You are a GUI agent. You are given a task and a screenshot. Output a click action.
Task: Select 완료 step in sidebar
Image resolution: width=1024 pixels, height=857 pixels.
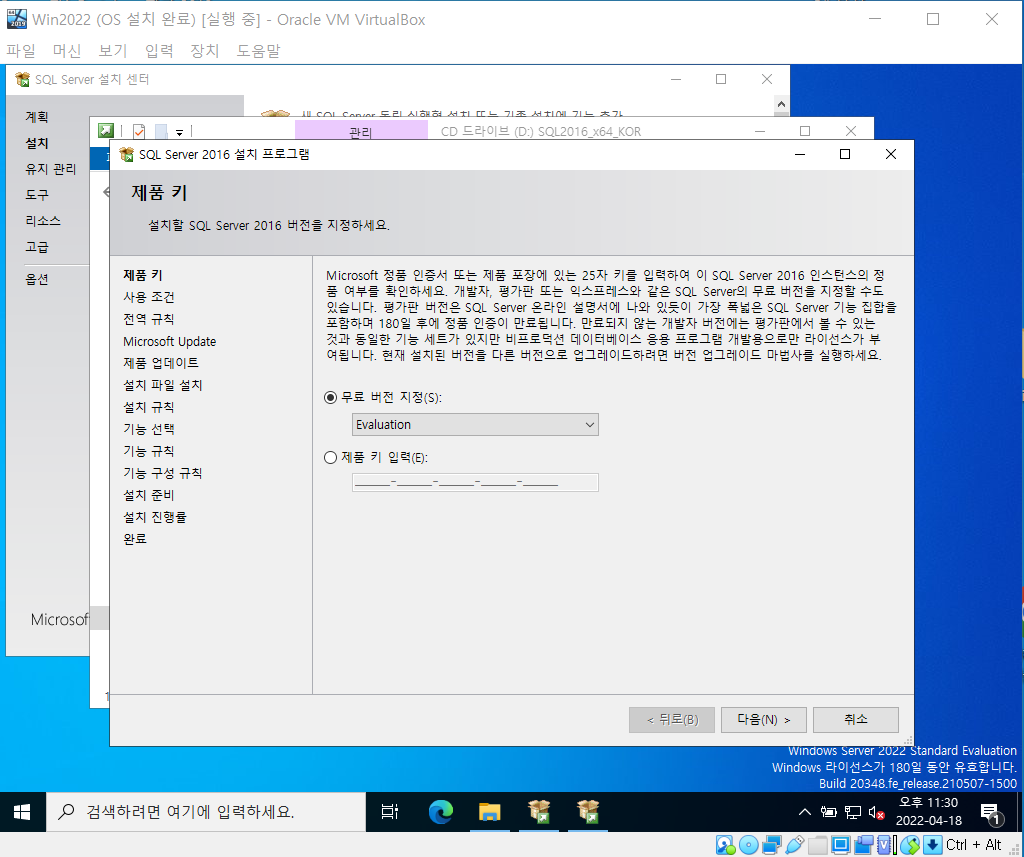[x=135, y=539]
